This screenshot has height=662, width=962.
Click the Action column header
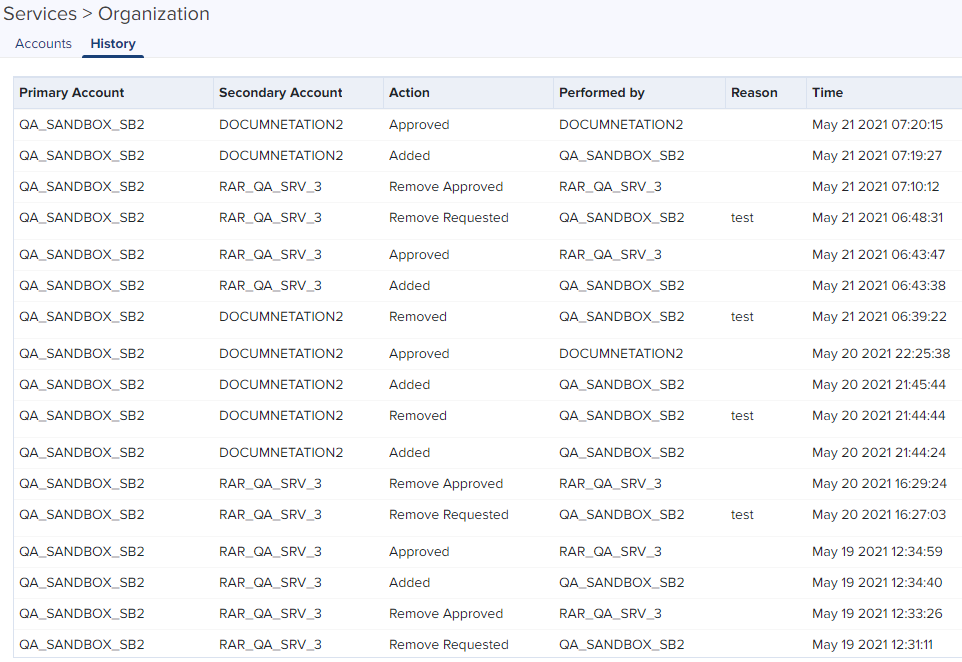[409, 93]
